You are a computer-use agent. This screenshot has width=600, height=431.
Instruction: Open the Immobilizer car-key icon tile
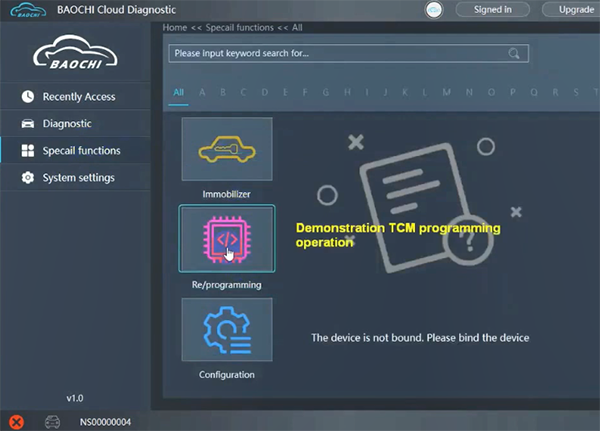click(227, 149)
